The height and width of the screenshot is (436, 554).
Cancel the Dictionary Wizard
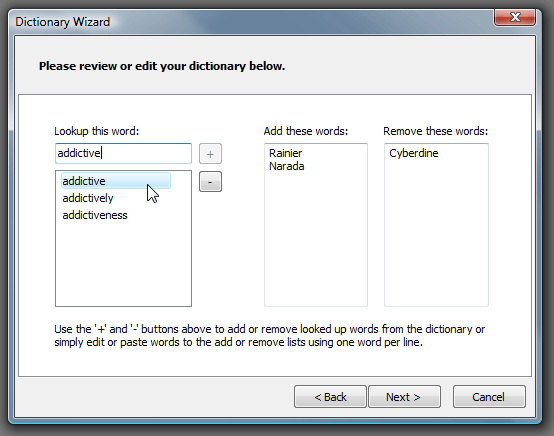tap(489, 397)
